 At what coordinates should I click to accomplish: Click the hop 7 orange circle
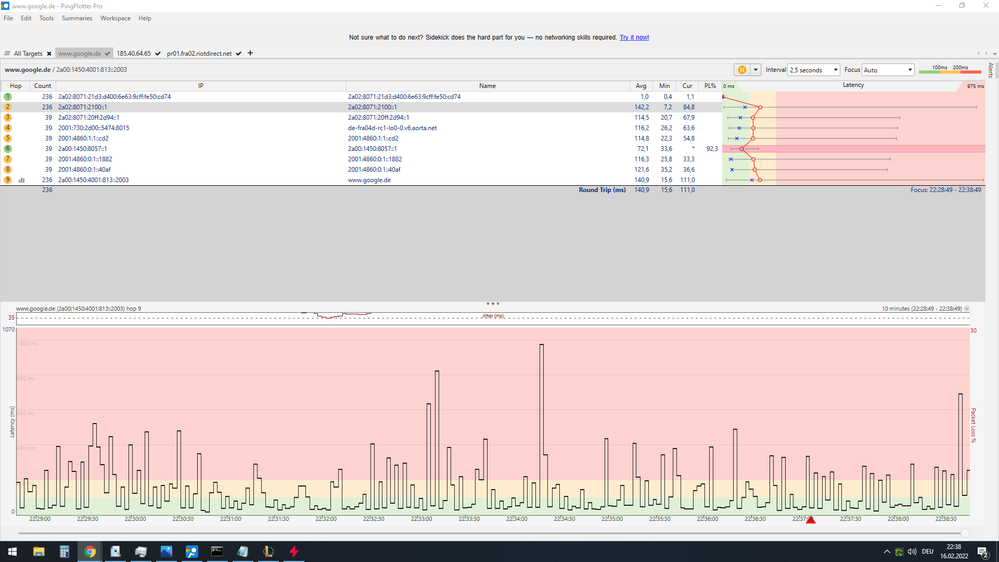[8, 159]
